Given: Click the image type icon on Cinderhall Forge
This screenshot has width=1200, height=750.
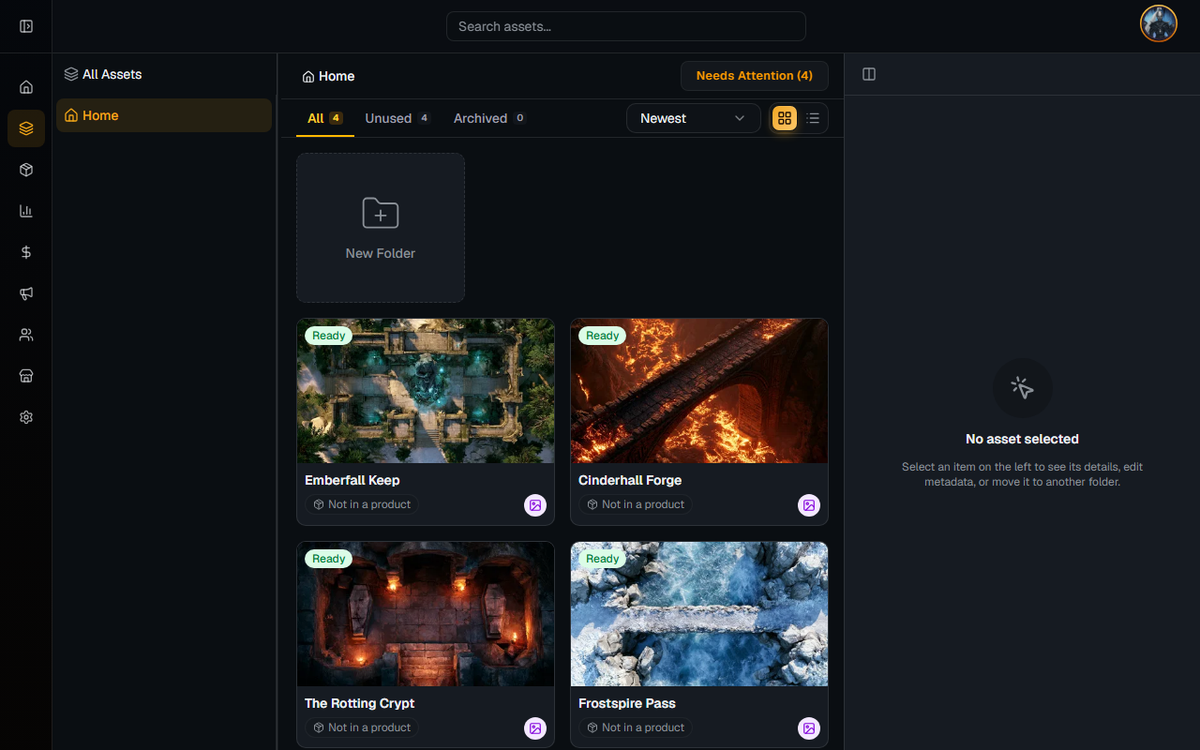Looking at the screenshot, I should 809,505.
